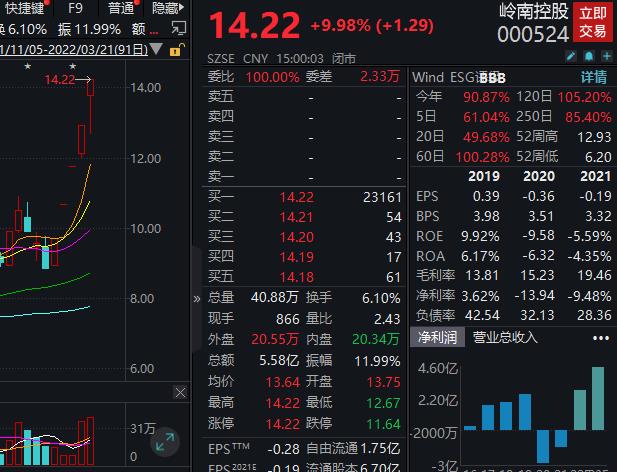Click the 120日 return 105.20%
Image resolution: width=617 pixels, height=472 pixels.
click(x=584, y=97)
